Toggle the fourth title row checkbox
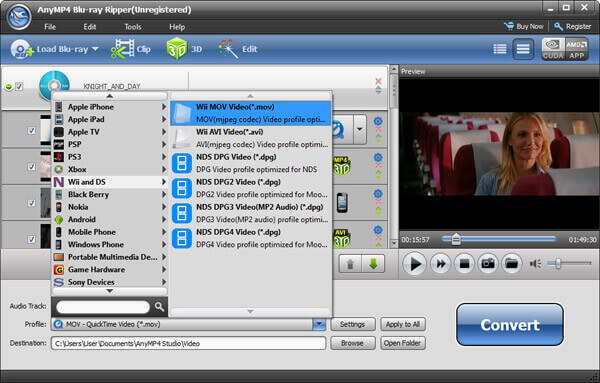 [x=32, y=239]
